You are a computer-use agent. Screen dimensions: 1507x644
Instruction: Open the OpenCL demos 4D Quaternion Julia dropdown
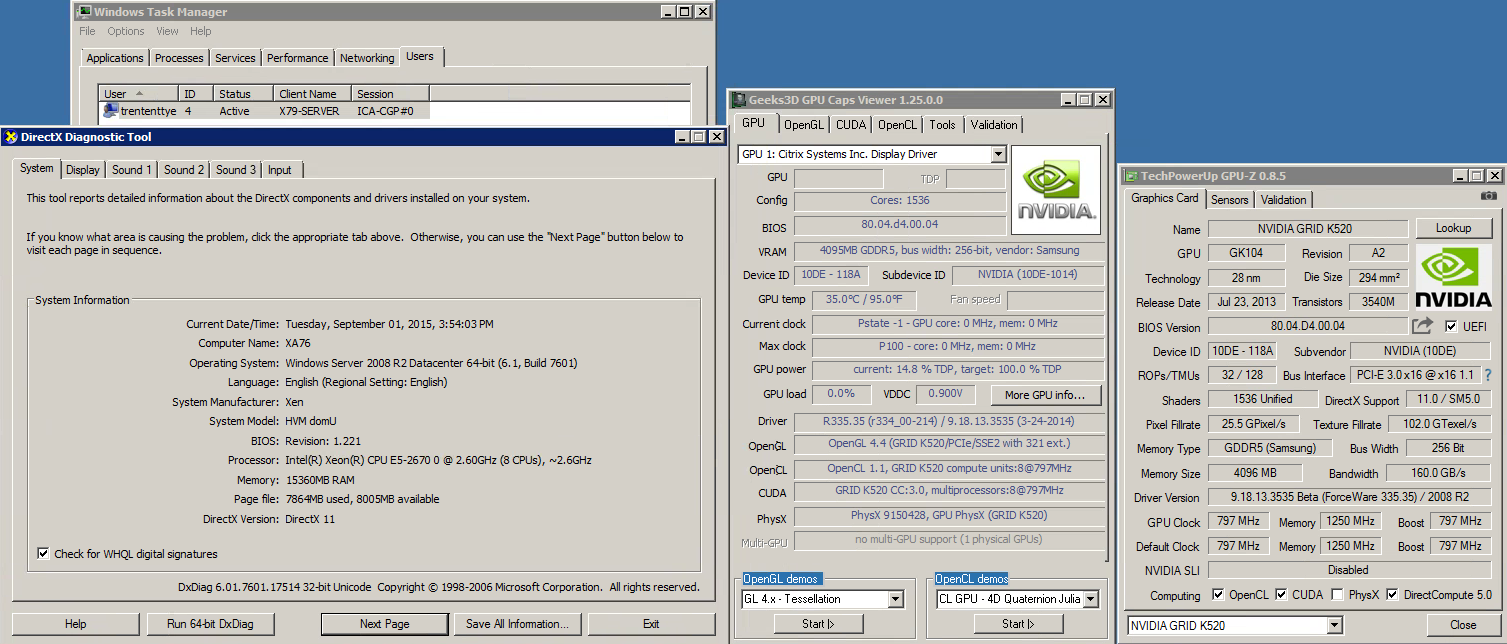click(x=1090, y=599)
